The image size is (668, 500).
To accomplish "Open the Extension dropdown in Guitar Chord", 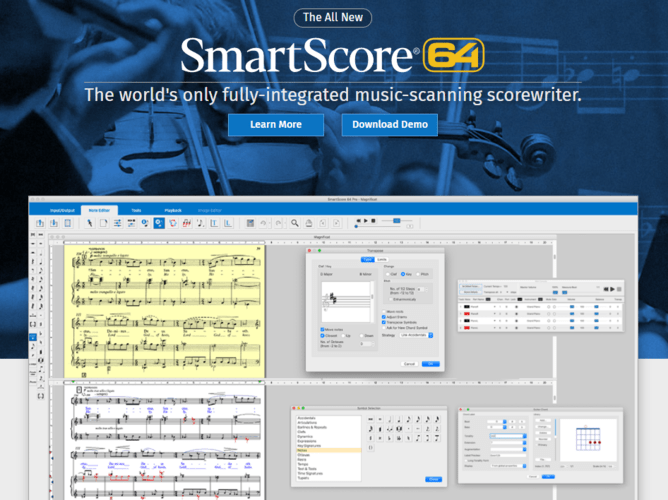I will [x=508, y=443].
